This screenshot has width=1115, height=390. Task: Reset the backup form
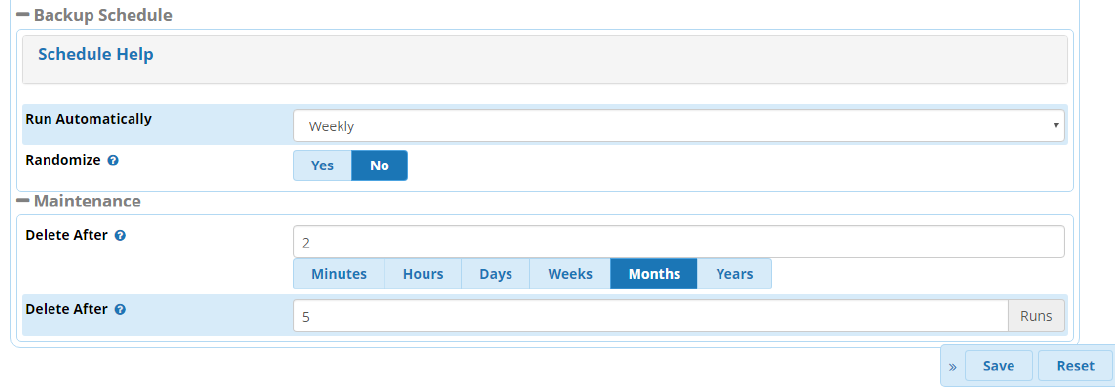[x=1075, y=366]
